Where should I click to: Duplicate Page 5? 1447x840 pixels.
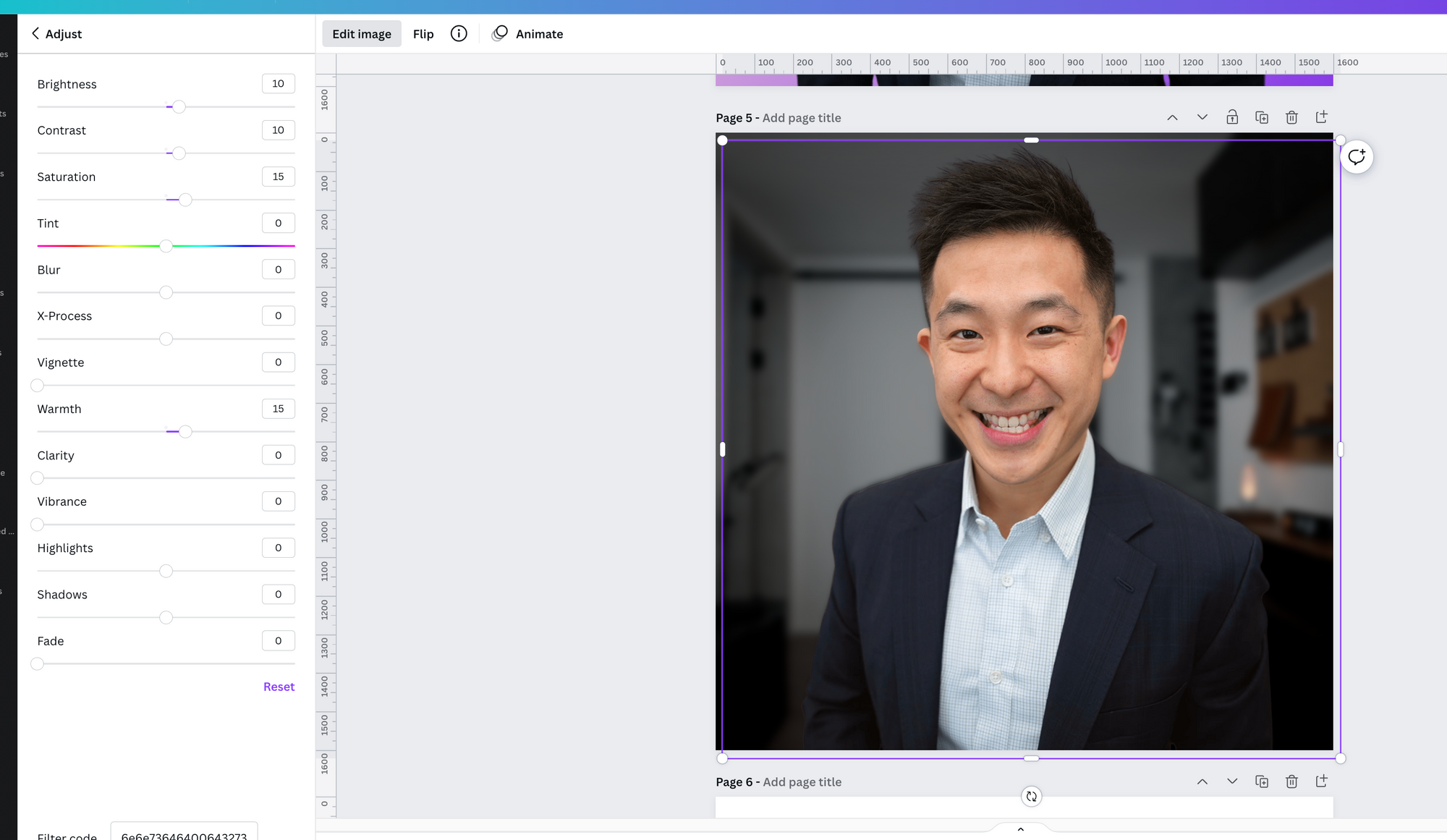tap(1262, 117)
